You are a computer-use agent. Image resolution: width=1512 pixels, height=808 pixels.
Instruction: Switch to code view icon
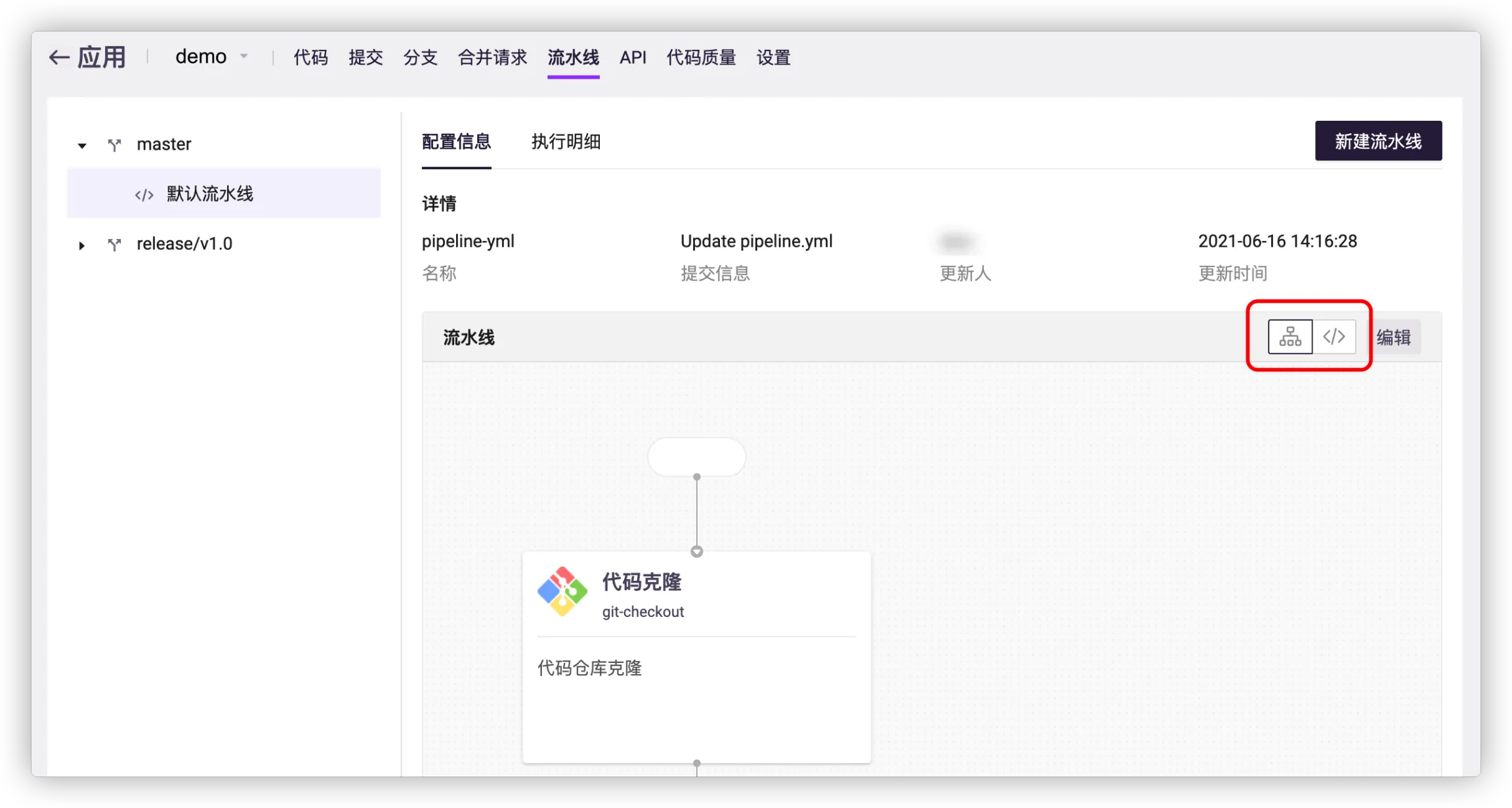click(x=1334, y=337)
